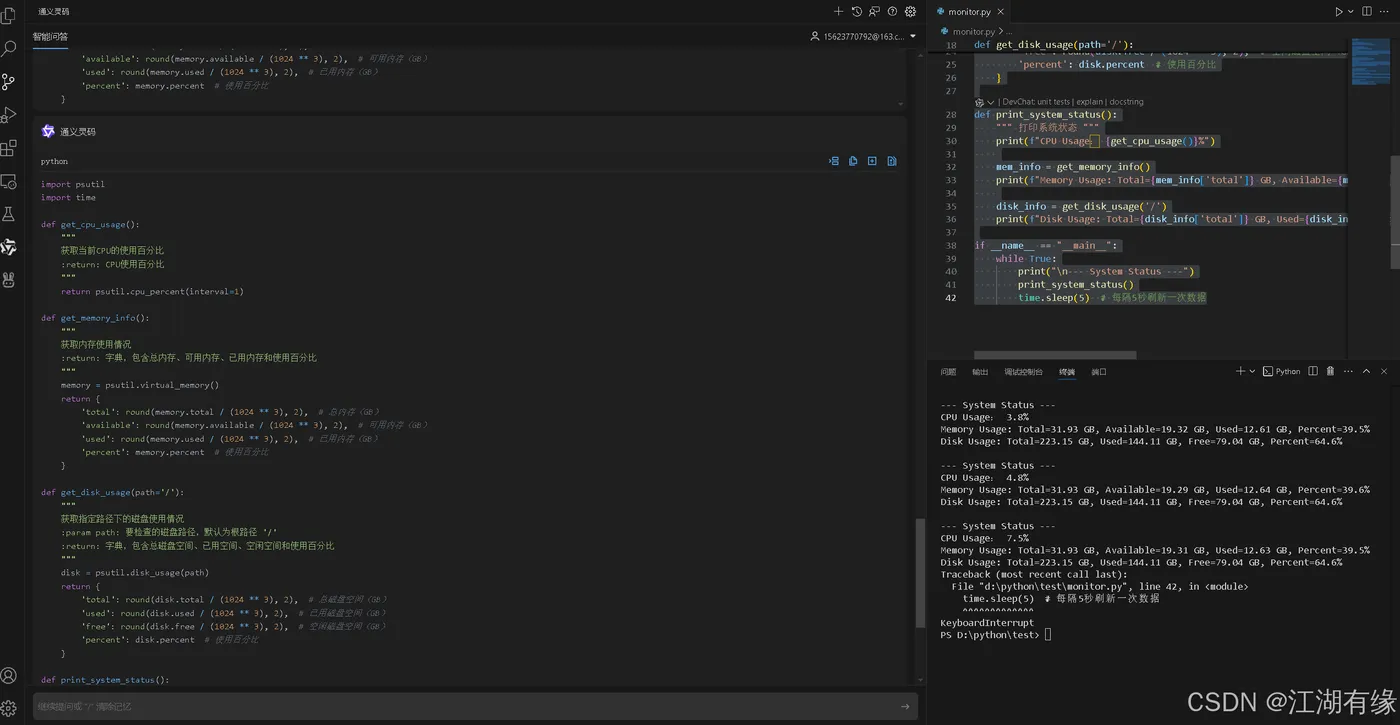The height and width of the screenshot is (725, 1400).
Task: Copy the python code block
Action: point(853,161)
